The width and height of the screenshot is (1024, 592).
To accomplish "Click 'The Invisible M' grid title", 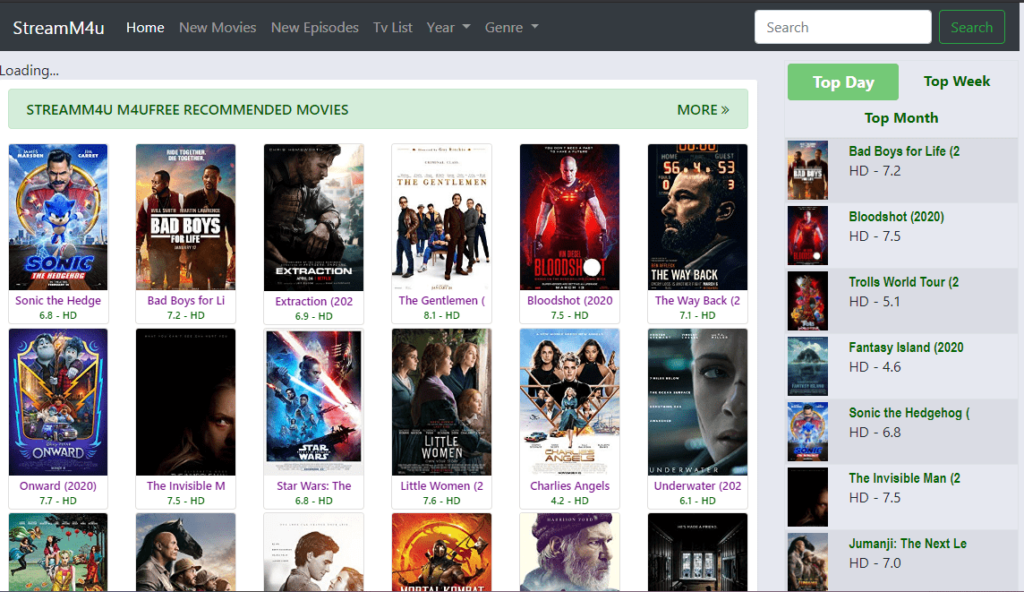I will (x=185, y=486).
